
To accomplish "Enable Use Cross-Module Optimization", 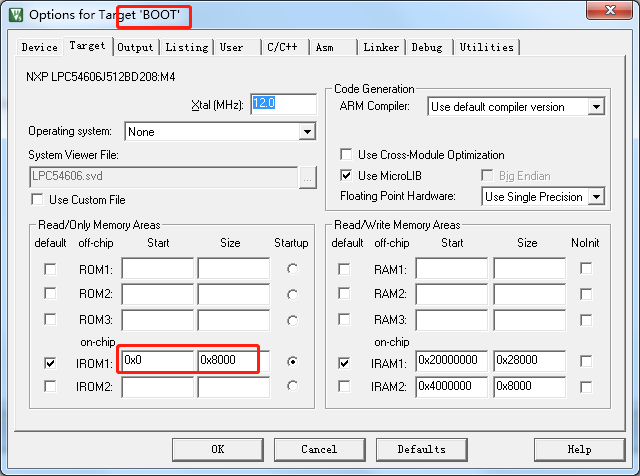I will (346, 154).
